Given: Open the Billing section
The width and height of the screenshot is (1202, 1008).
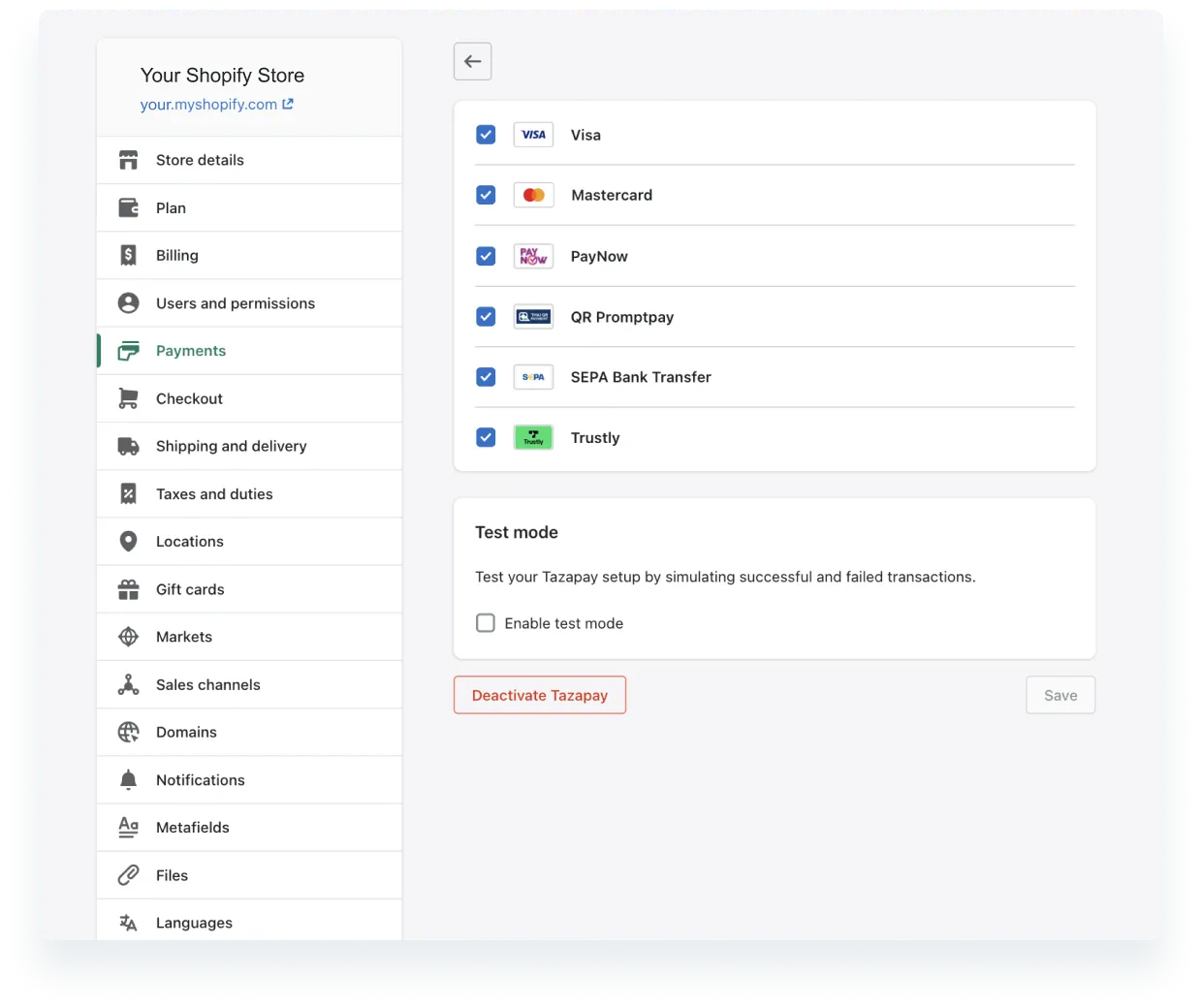Looking at the screenshot, I should (x=249, y=255).
